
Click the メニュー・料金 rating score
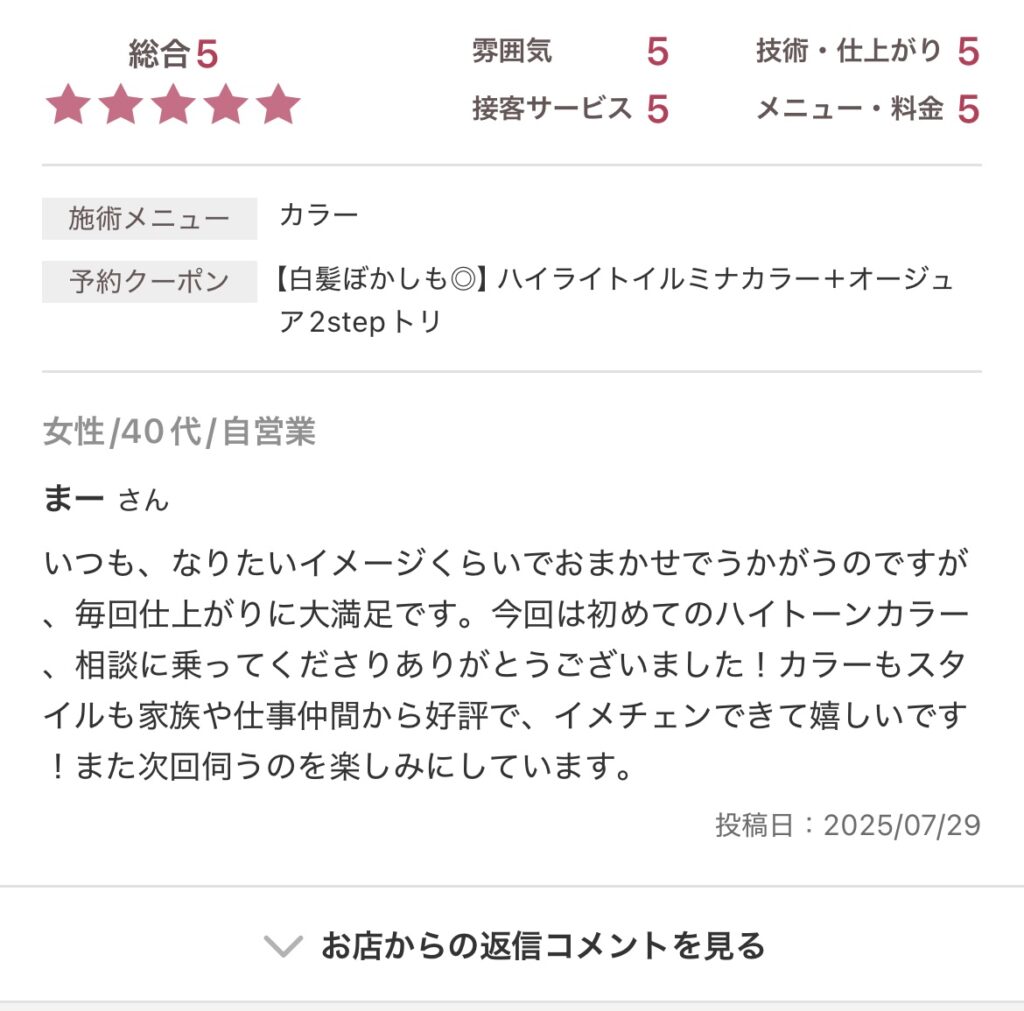(x=967, y=109)
